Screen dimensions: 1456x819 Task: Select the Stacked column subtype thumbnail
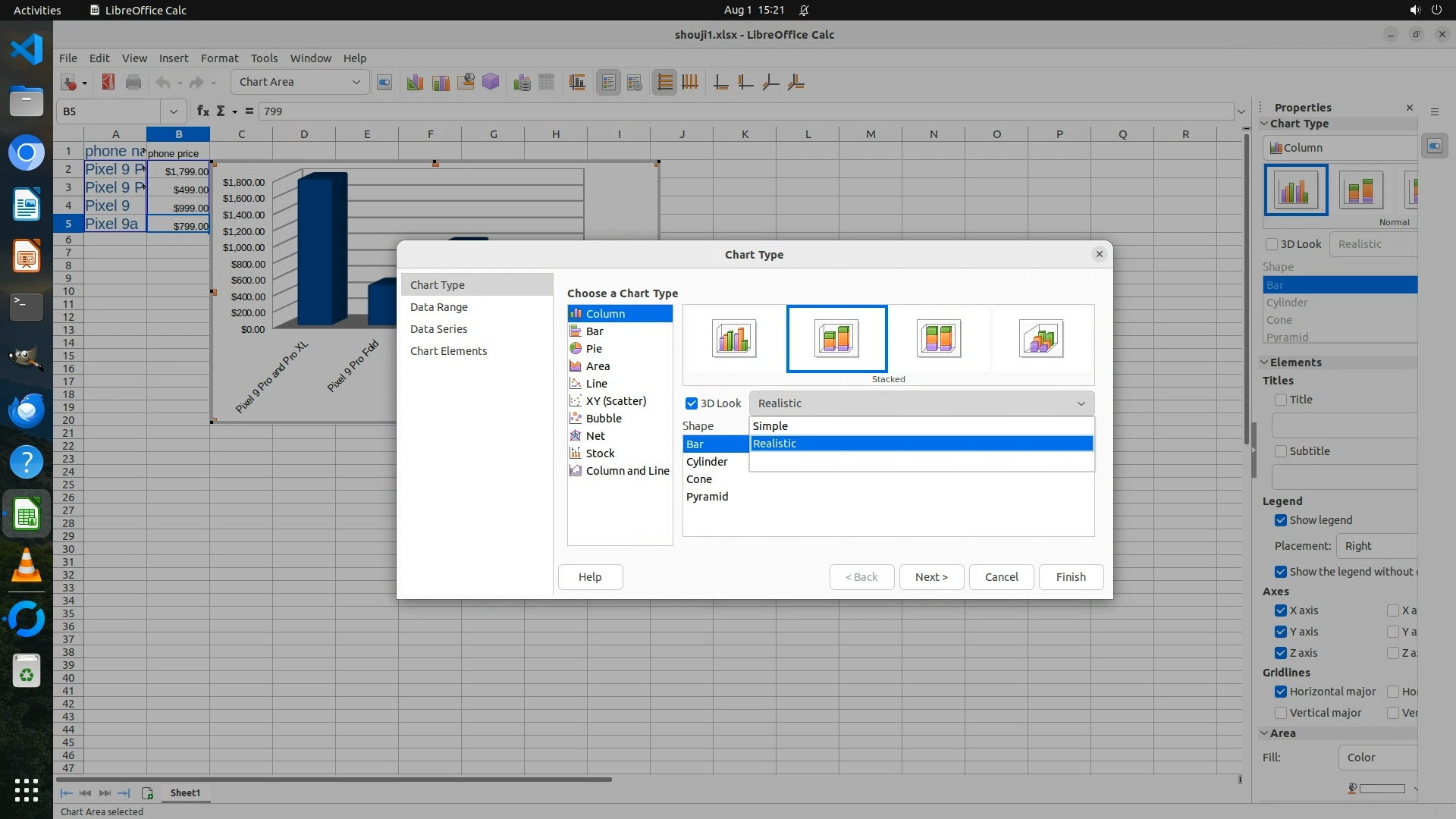(836, 338)
